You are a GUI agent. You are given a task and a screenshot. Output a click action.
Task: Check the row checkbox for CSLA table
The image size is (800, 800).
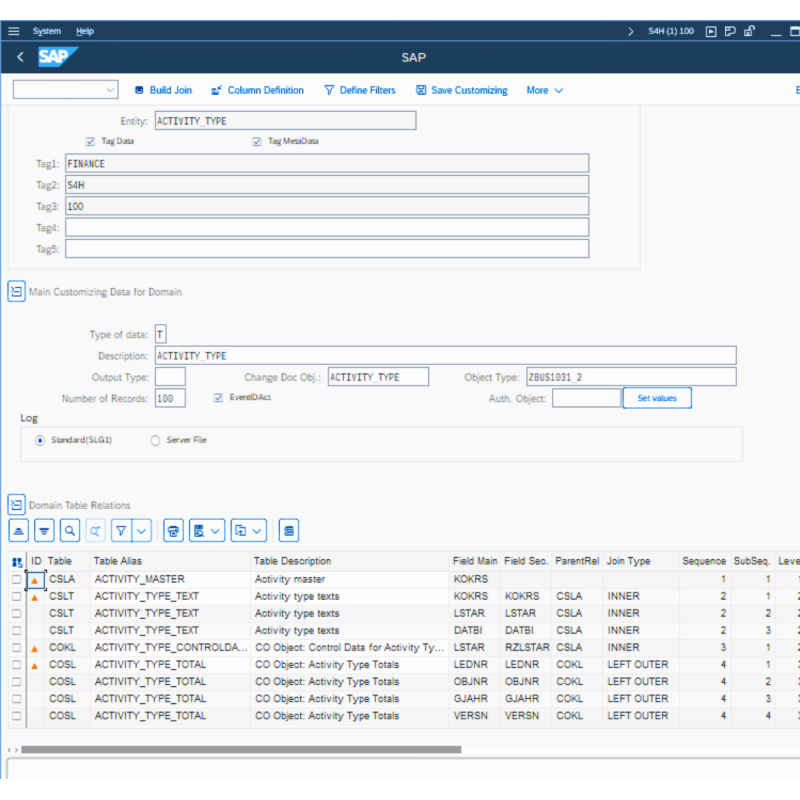[16, 579]
